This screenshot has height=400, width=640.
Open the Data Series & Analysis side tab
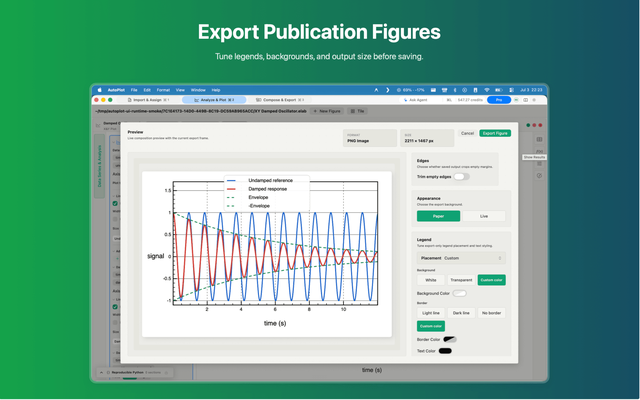point(99,166)
